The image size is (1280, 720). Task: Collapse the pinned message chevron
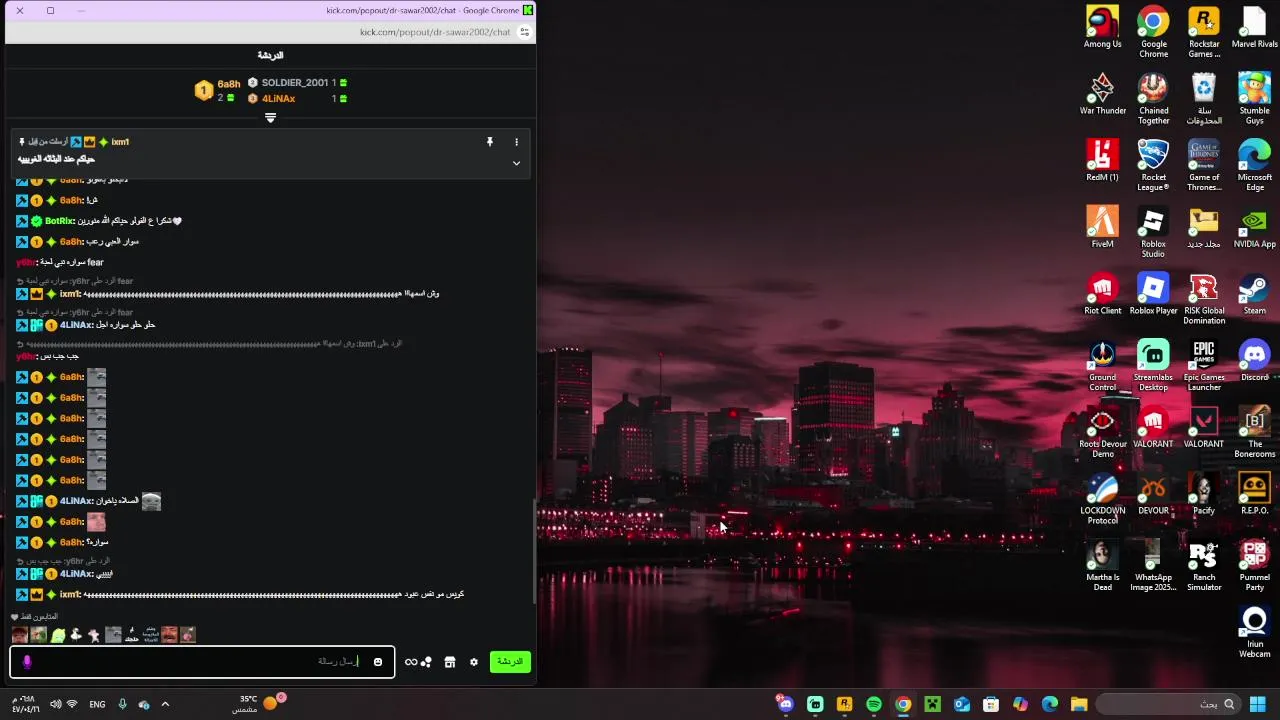[516, 163]
